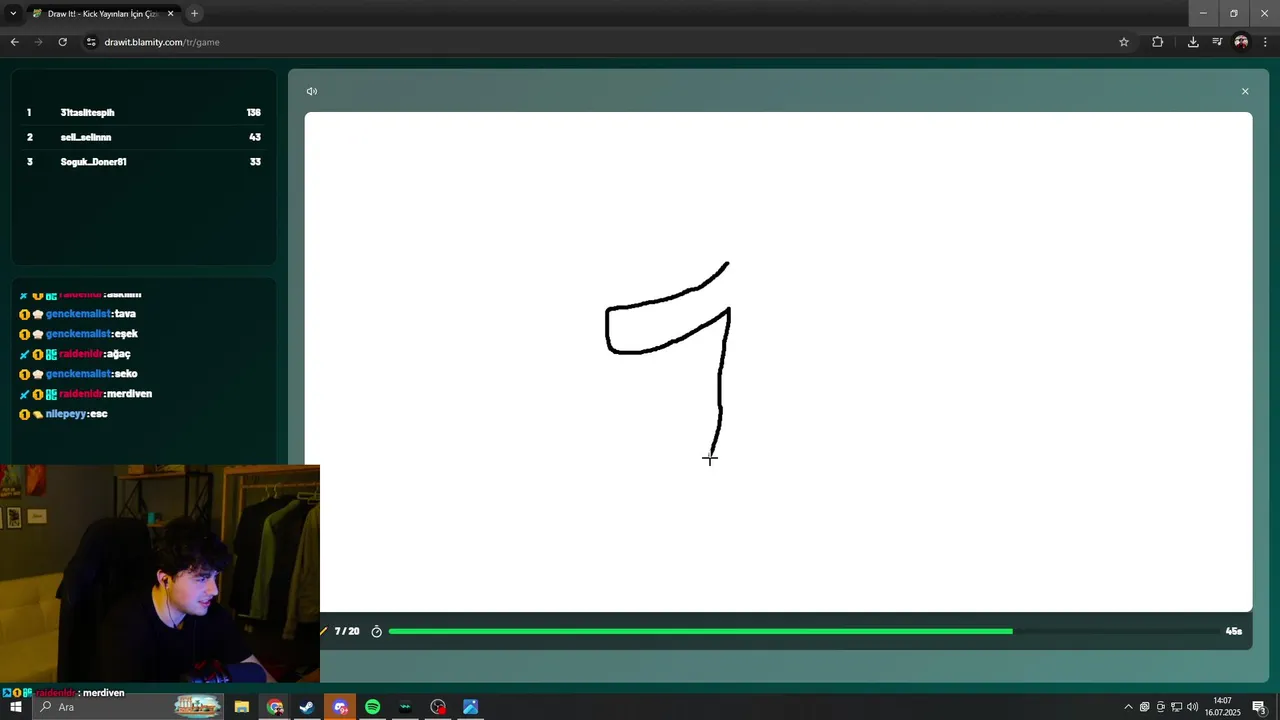Select leaderboard player sell_selinnn

tap(86, 137)
